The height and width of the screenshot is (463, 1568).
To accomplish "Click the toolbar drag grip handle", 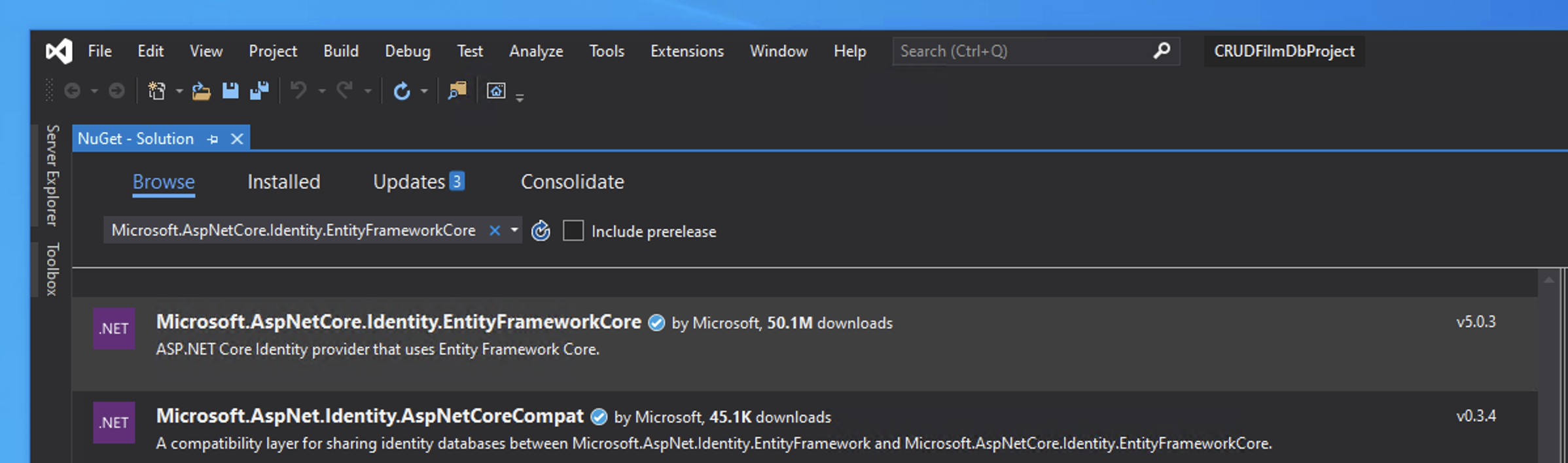I will click(x=49, y=91).
